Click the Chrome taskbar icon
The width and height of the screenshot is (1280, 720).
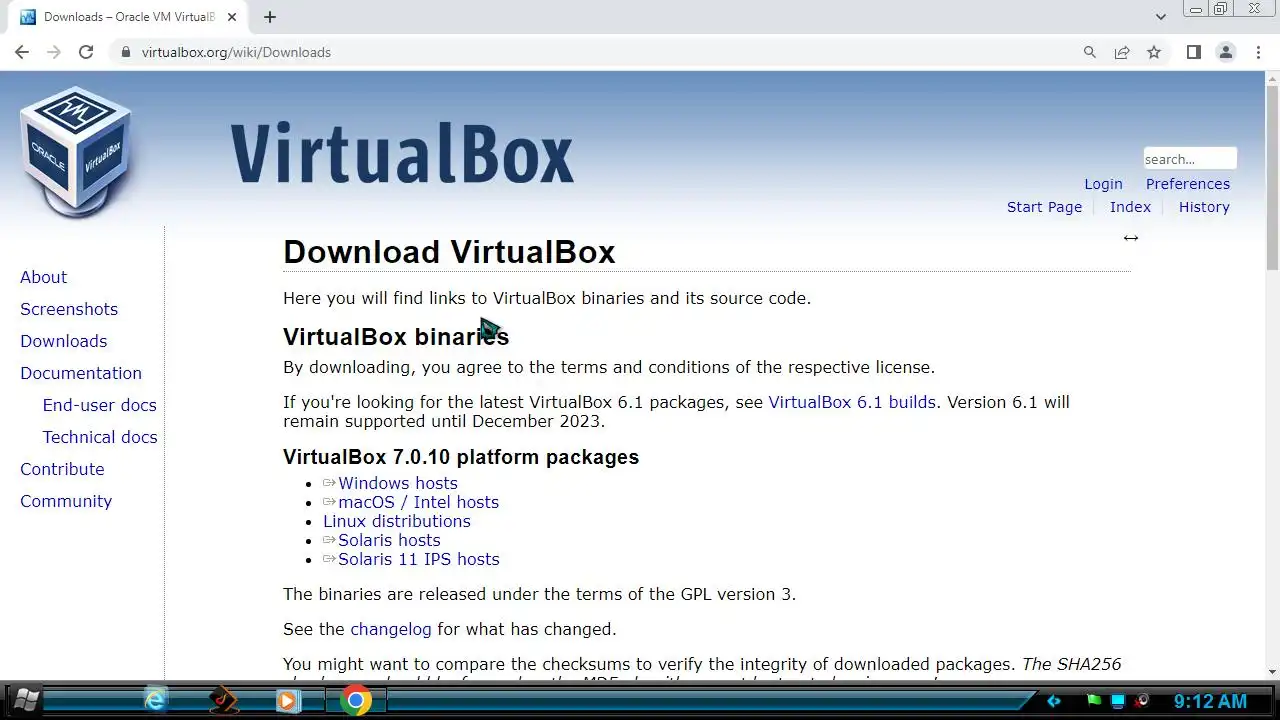355,701
